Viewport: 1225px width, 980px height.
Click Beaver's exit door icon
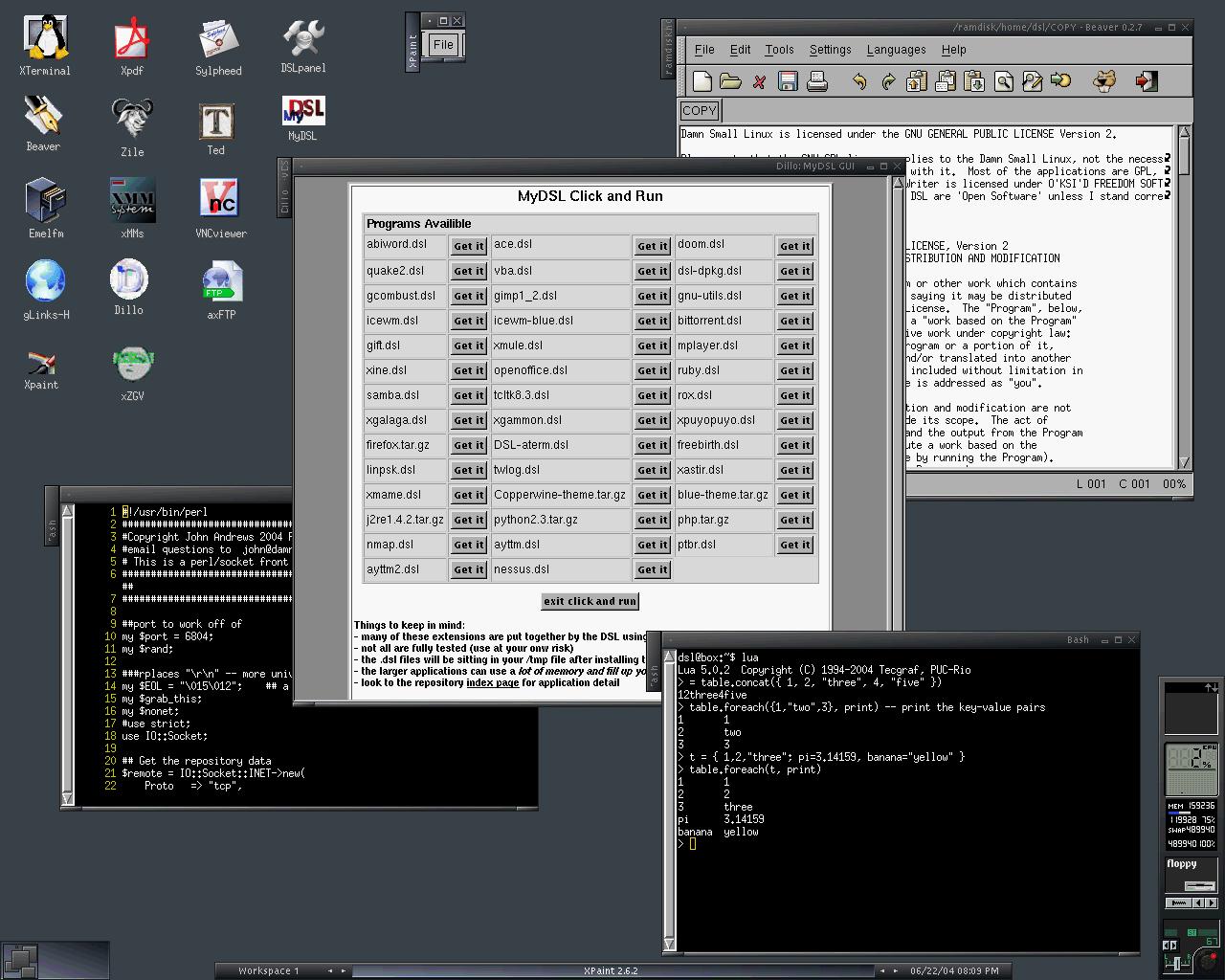point(1147,81)
